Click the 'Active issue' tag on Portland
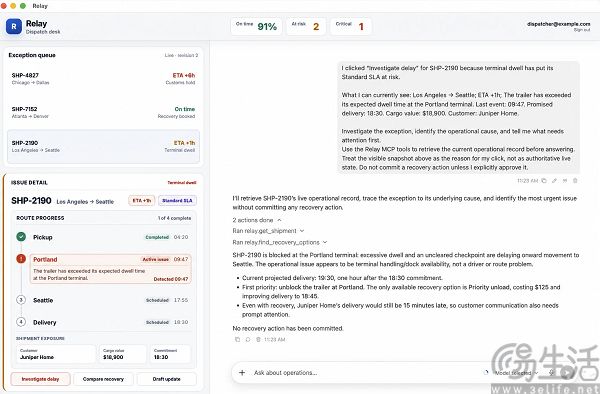 pyautogui.click(x=156, y=259)
